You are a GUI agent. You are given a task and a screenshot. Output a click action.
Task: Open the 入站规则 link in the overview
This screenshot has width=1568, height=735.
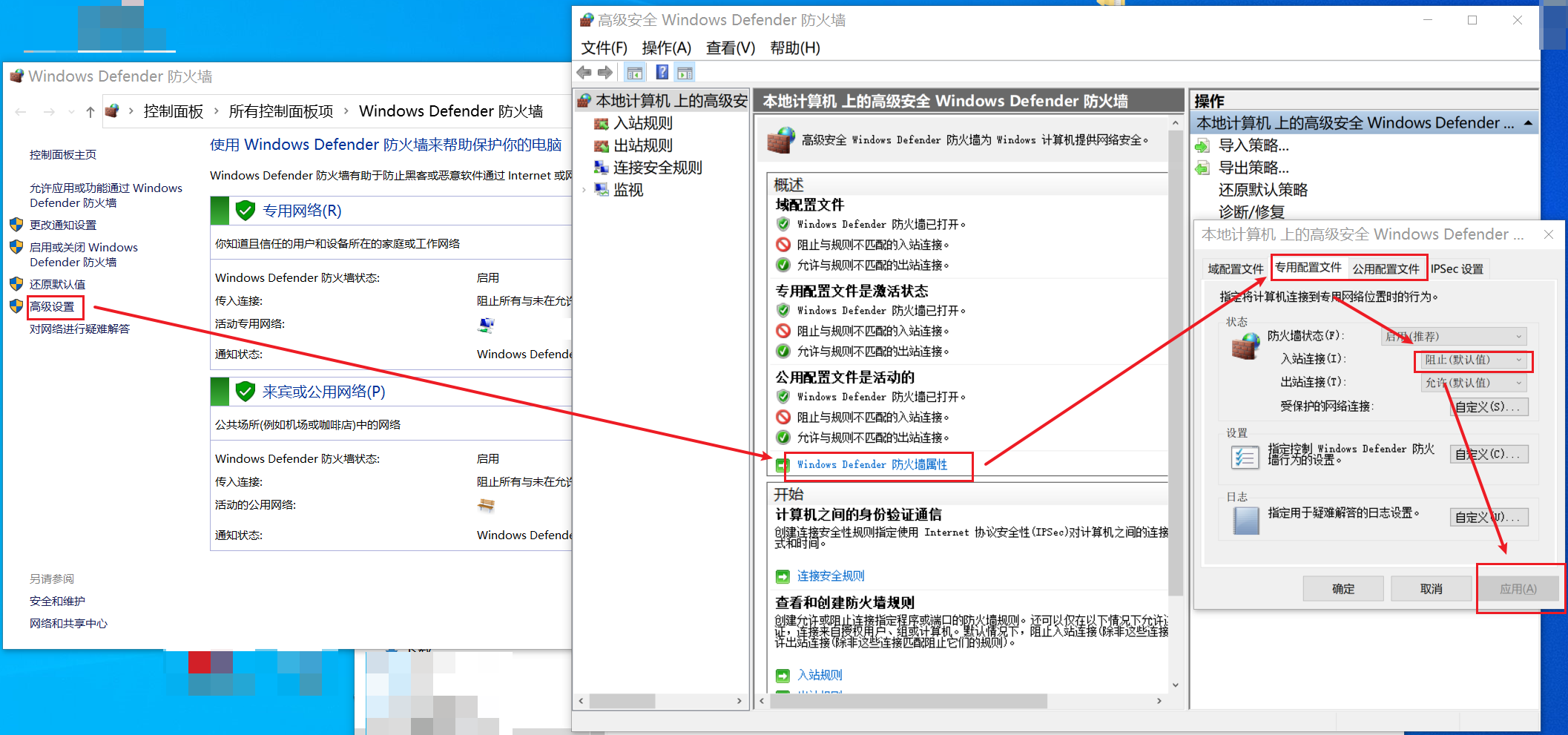pos(820,675)
